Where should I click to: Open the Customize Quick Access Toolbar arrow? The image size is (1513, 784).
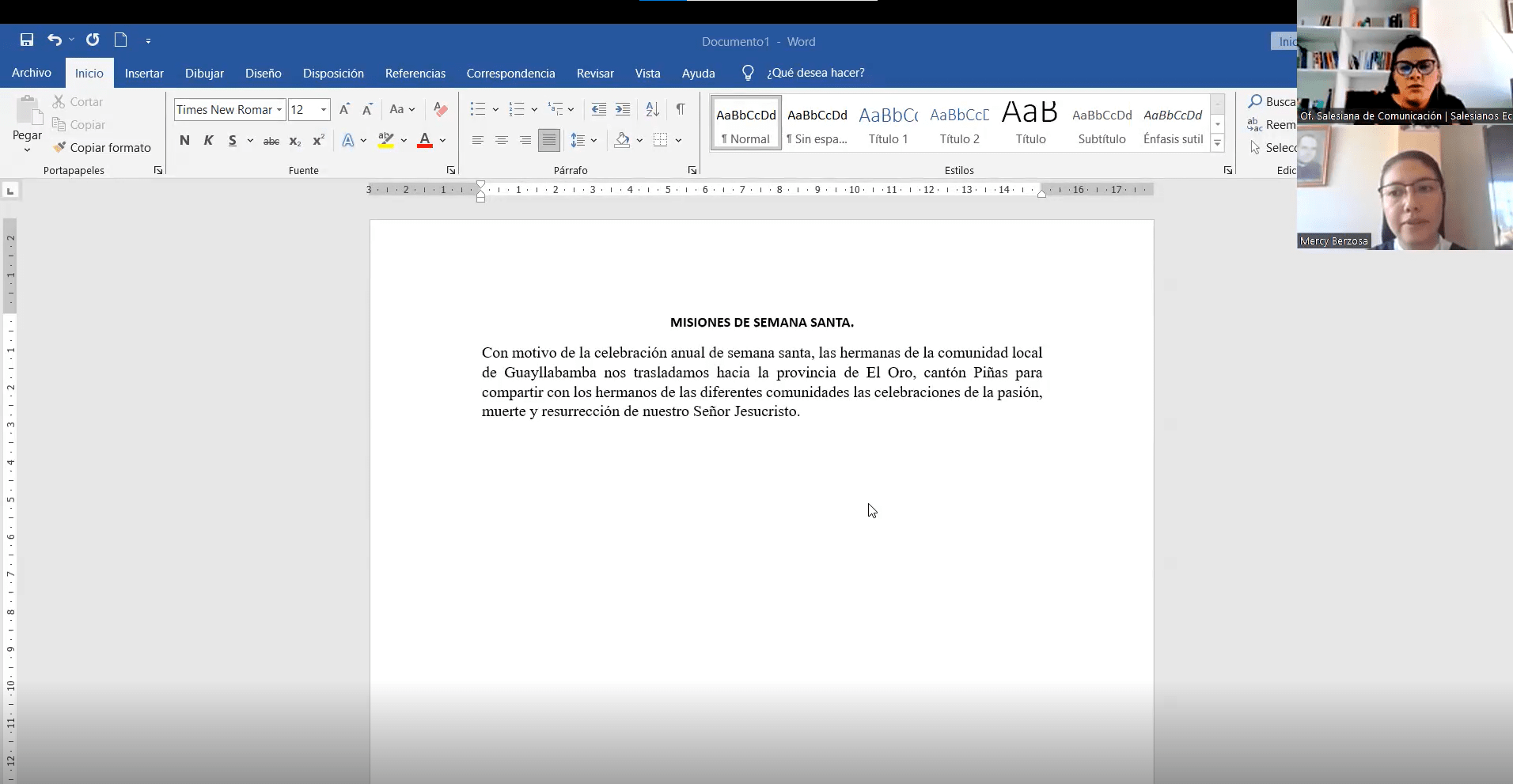(x=148, y=40)
